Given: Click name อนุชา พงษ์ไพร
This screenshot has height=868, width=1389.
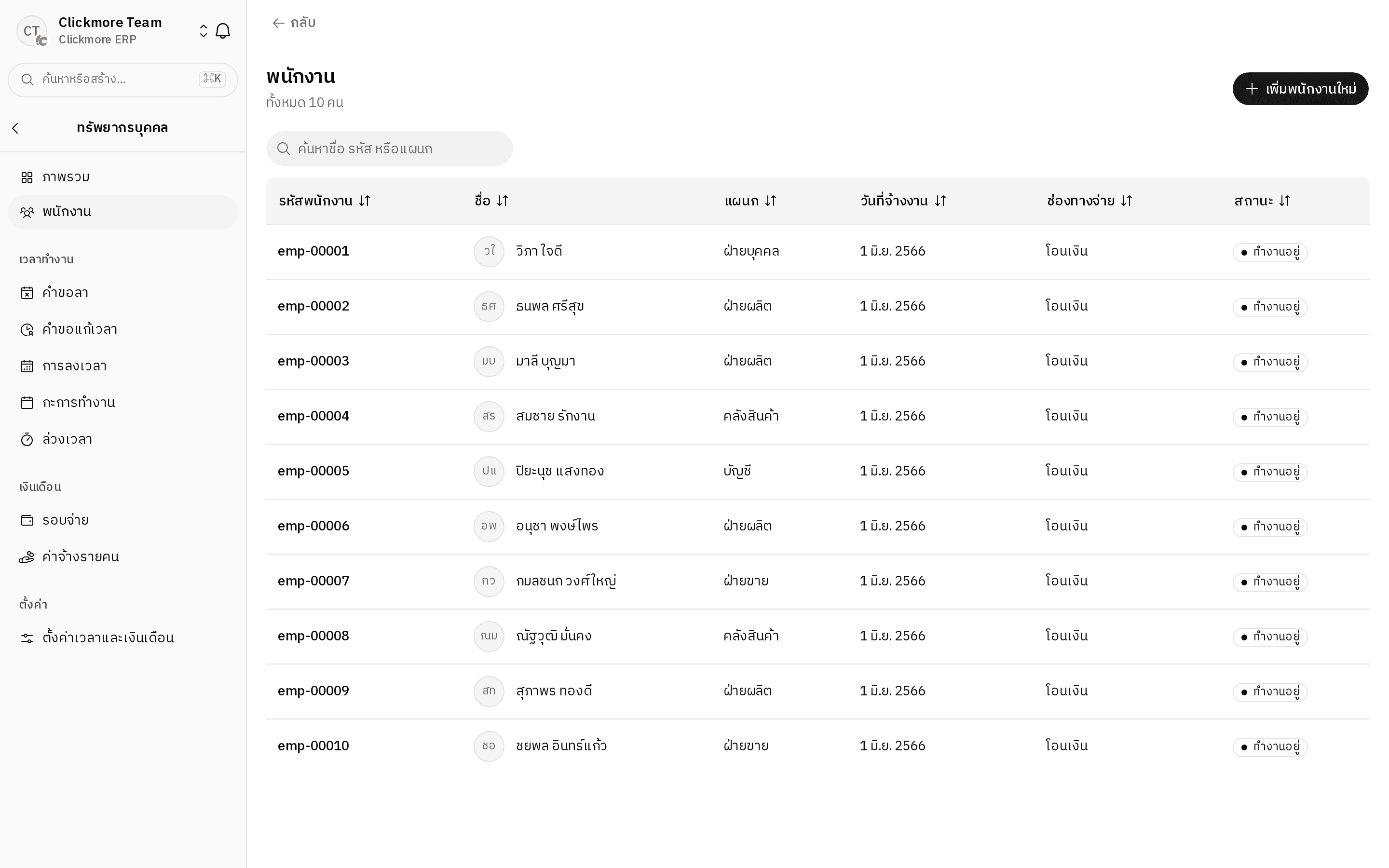Looking at the screenshot, I should (x=557, y=527).
